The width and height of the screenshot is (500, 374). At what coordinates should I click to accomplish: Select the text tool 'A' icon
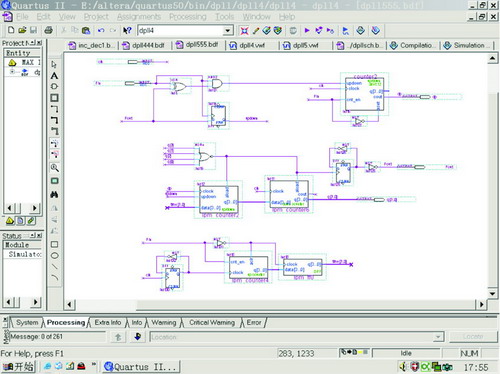click(54, 76)
